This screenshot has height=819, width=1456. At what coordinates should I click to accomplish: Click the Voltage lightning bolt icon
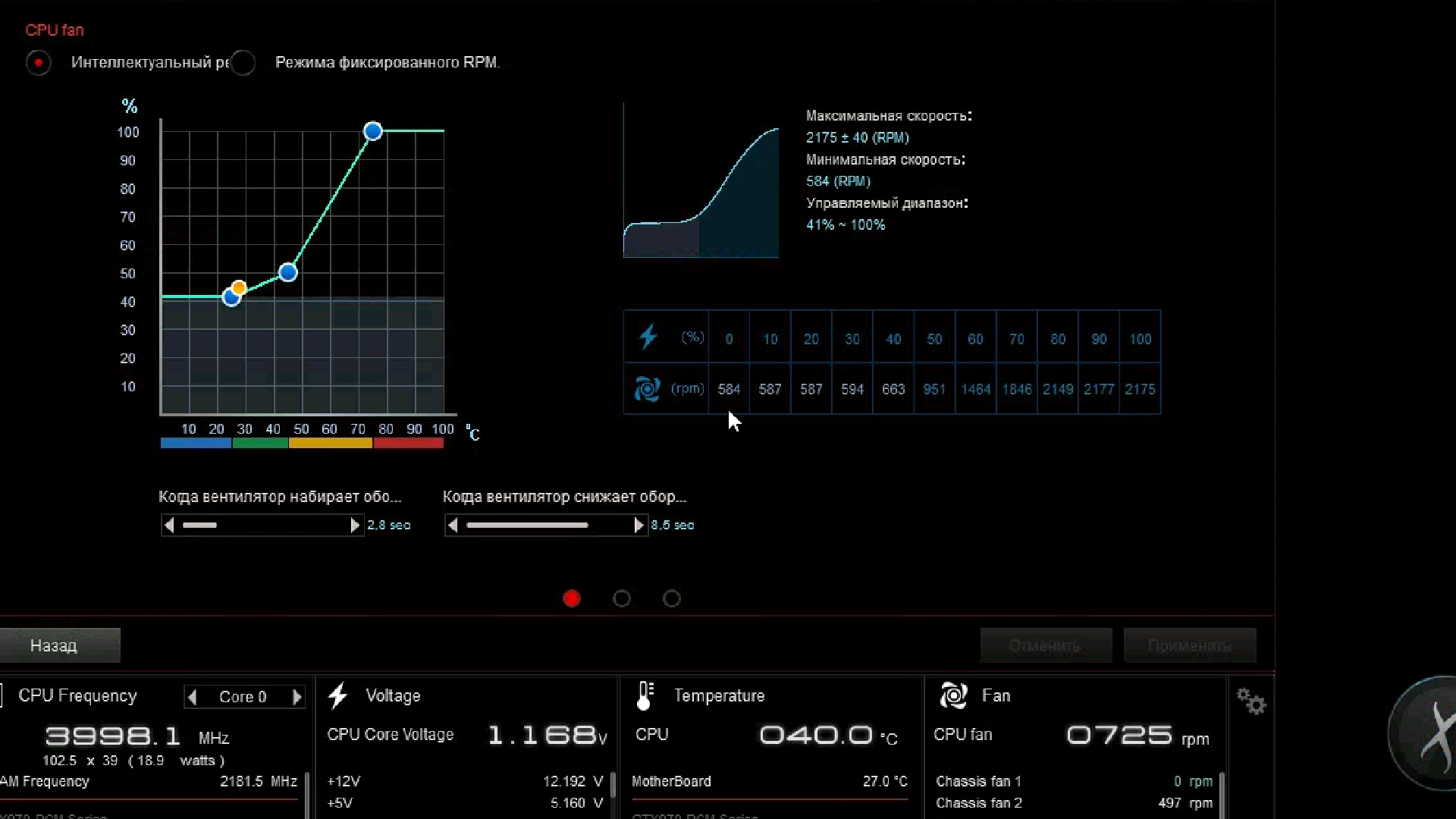(x=338, y=695)
